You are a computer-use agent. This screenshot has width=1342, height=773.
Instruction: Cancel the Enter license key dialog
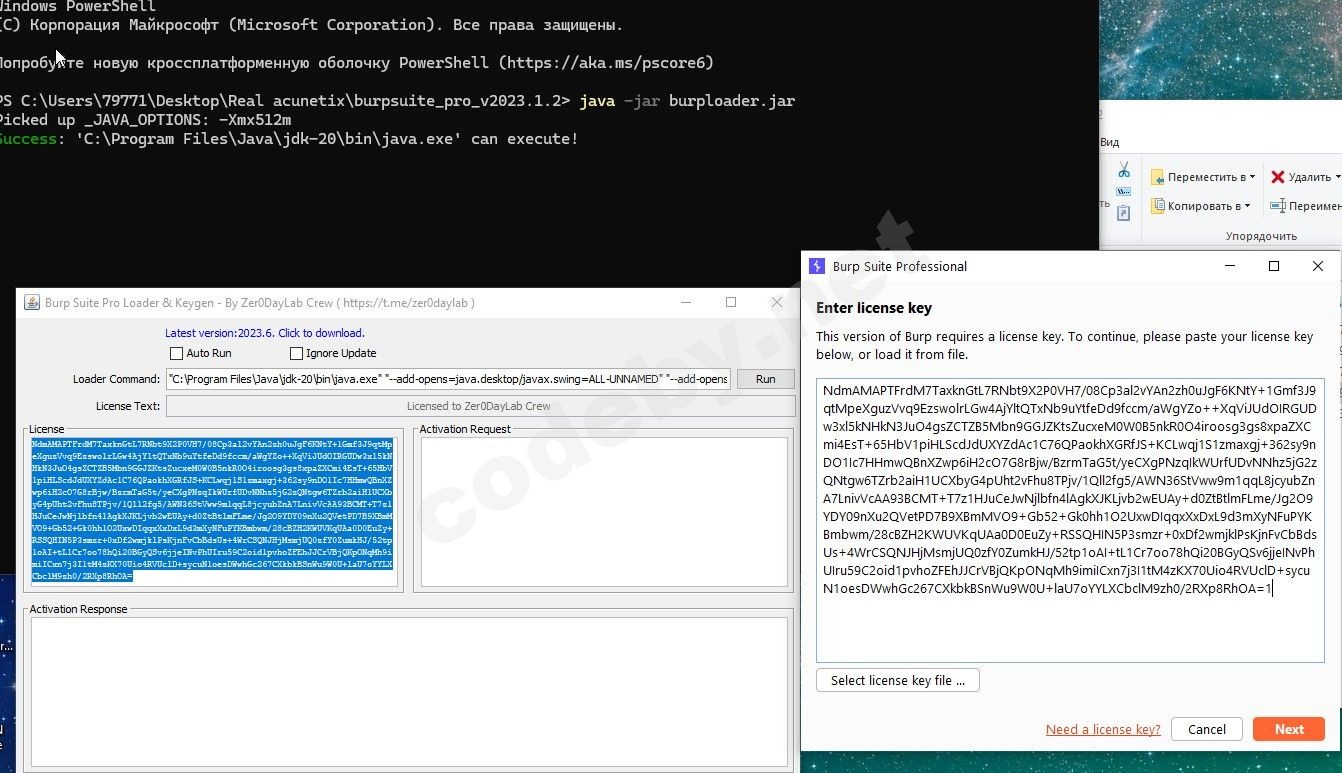[1207, 729]
